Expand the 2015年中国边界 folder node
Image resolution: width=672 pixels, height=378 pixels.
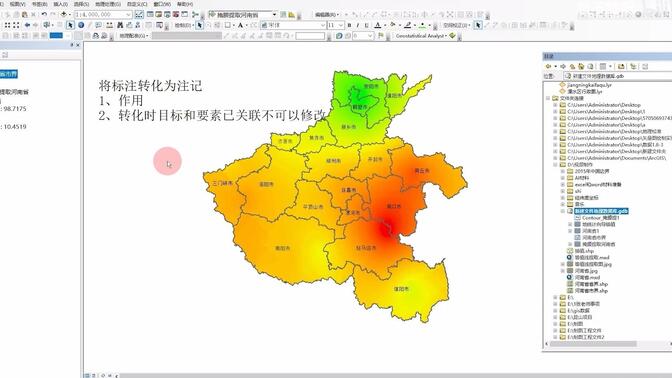click(x=563, y=171)
